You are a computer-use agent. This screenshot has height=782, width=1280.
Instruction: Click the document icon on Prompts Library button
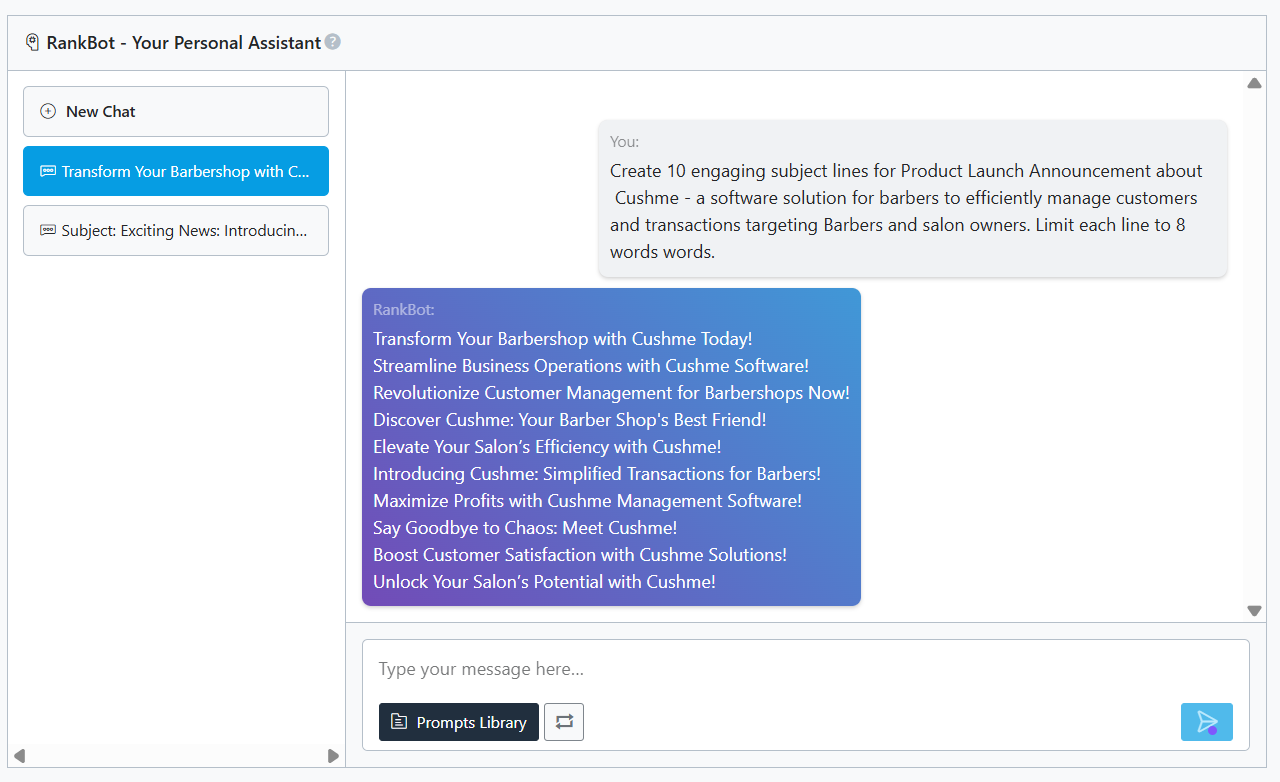tap(398, 722)
